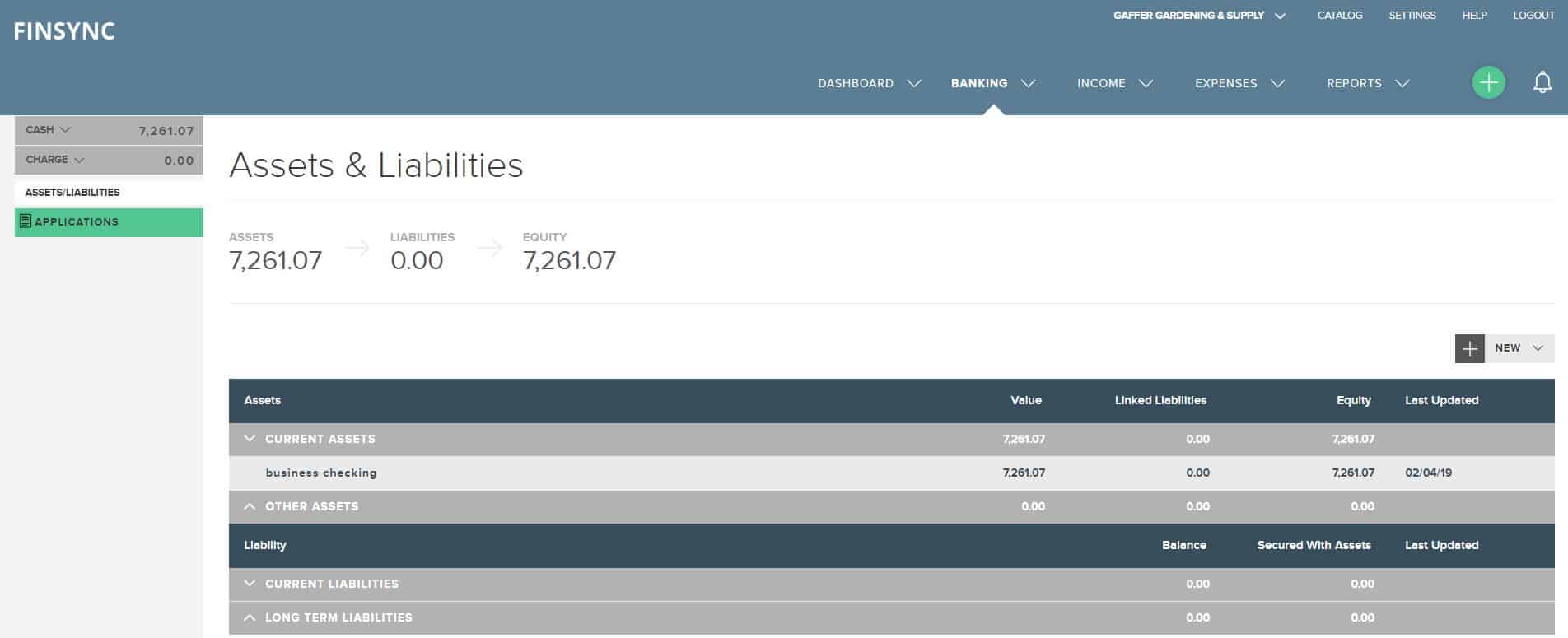Expand the Dashboard menu chevron
Image resolution: width=1568 pixels, height=638 pixels.
[x=914, y=83]
